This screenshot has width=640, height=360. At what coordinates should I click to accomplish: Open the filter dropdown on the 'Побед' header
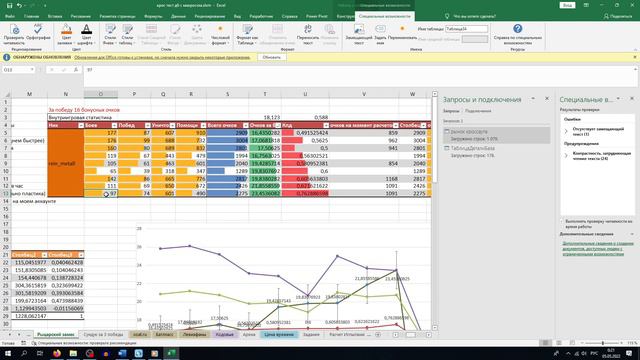[147, 125]
